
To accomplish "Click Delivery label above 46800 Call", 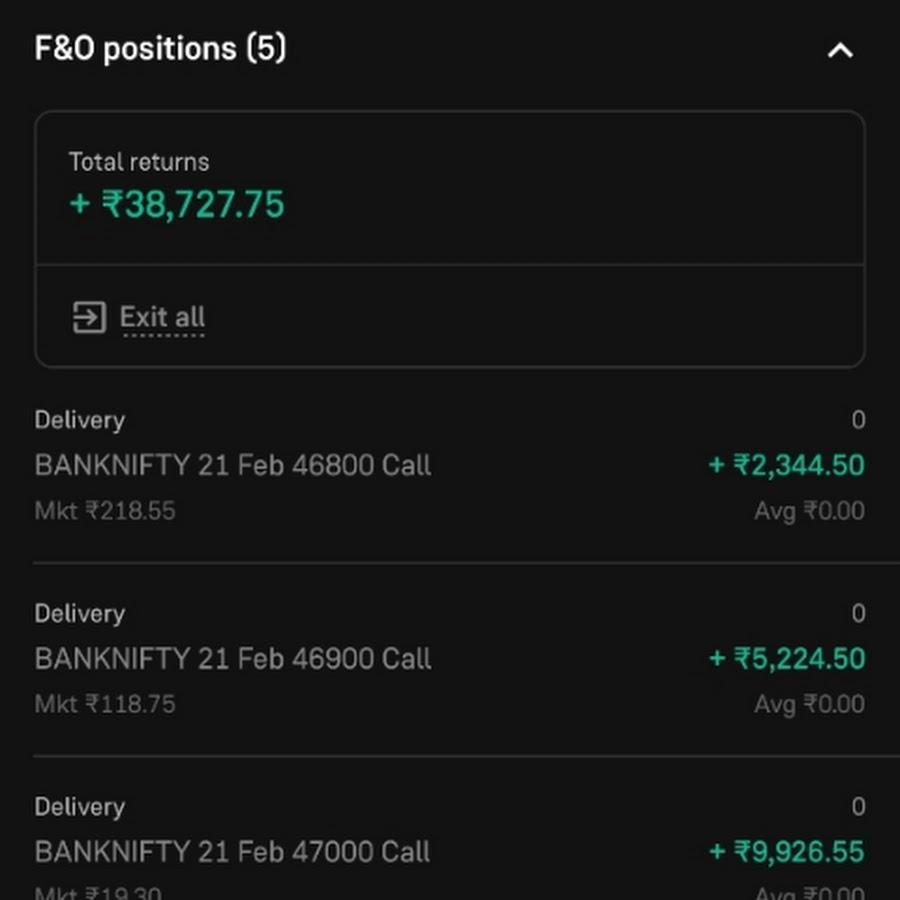I will tap(80, 421).
